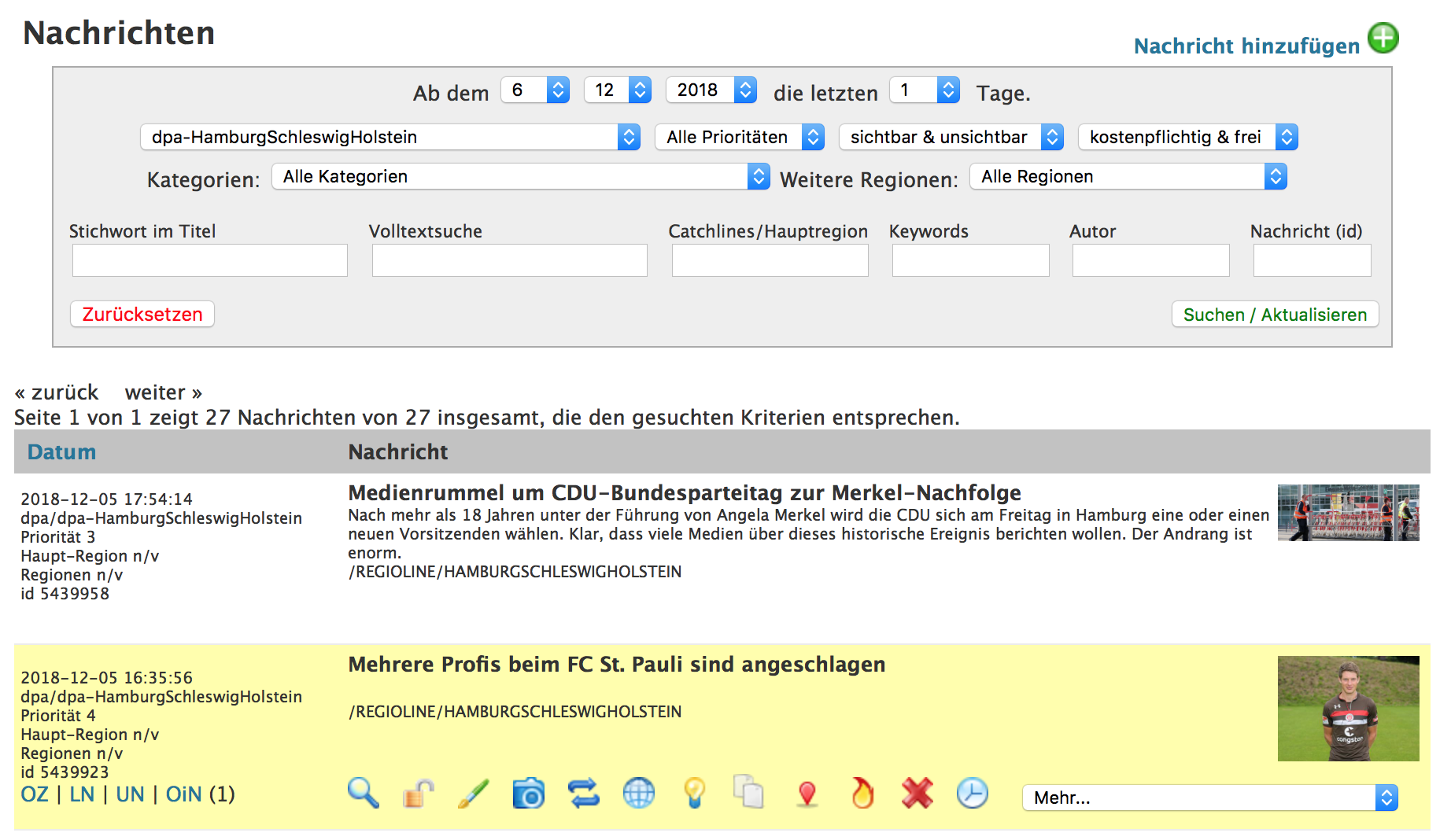Click the blue camera icon
Viewport: 1451px width, 840px height.
click(x=529, y=793)
